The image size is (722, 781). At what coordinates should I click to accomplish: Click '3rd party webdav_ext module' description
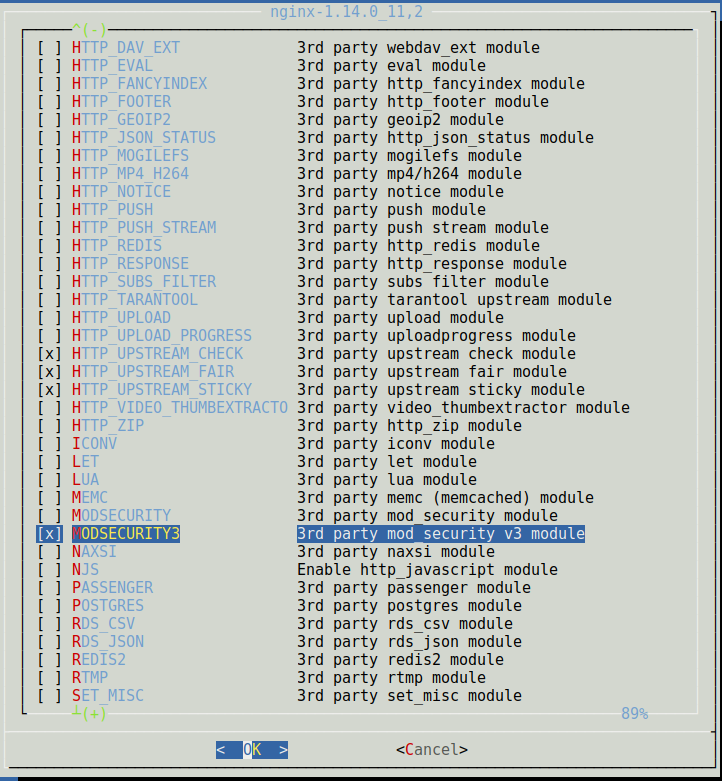418,48
